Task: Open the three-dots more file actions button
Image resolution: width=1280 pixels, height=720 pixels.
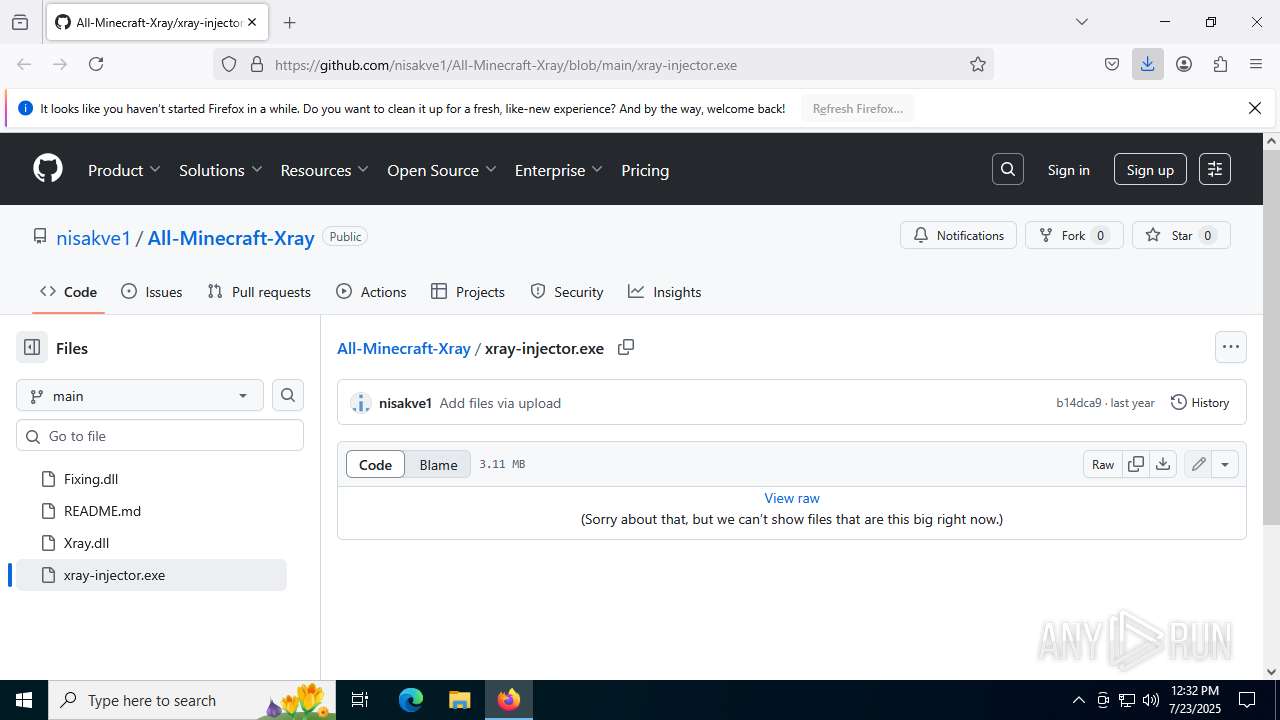Action: 1231,347
